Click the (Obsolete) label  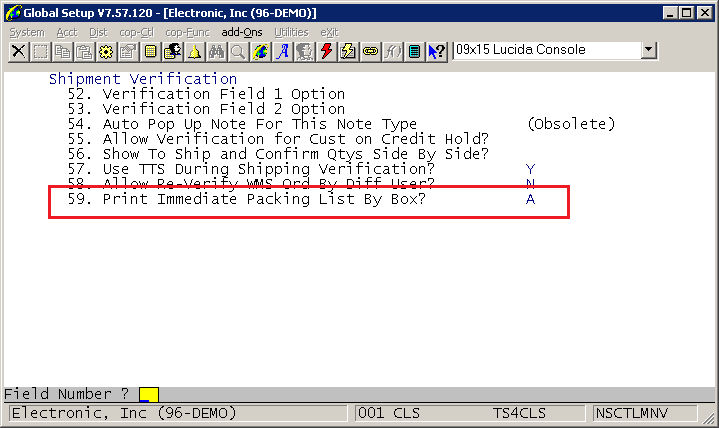point(571,124)
